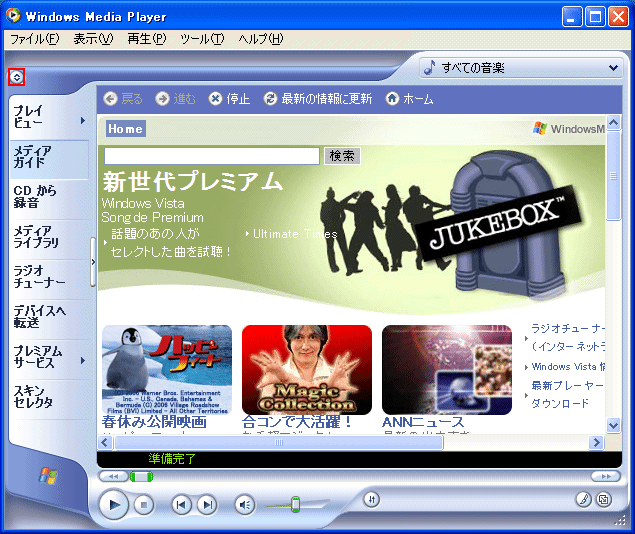Click the color chooser brush icon
The image size is (635, 534).
coord(583,500)
